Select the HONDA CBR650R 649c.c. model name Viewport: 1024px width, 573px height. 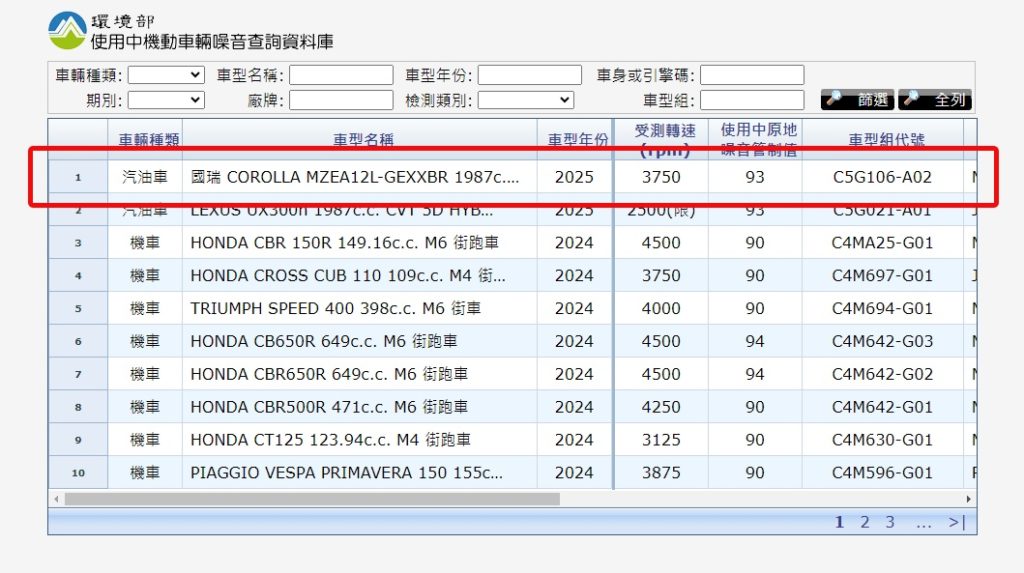coord(328,374)
